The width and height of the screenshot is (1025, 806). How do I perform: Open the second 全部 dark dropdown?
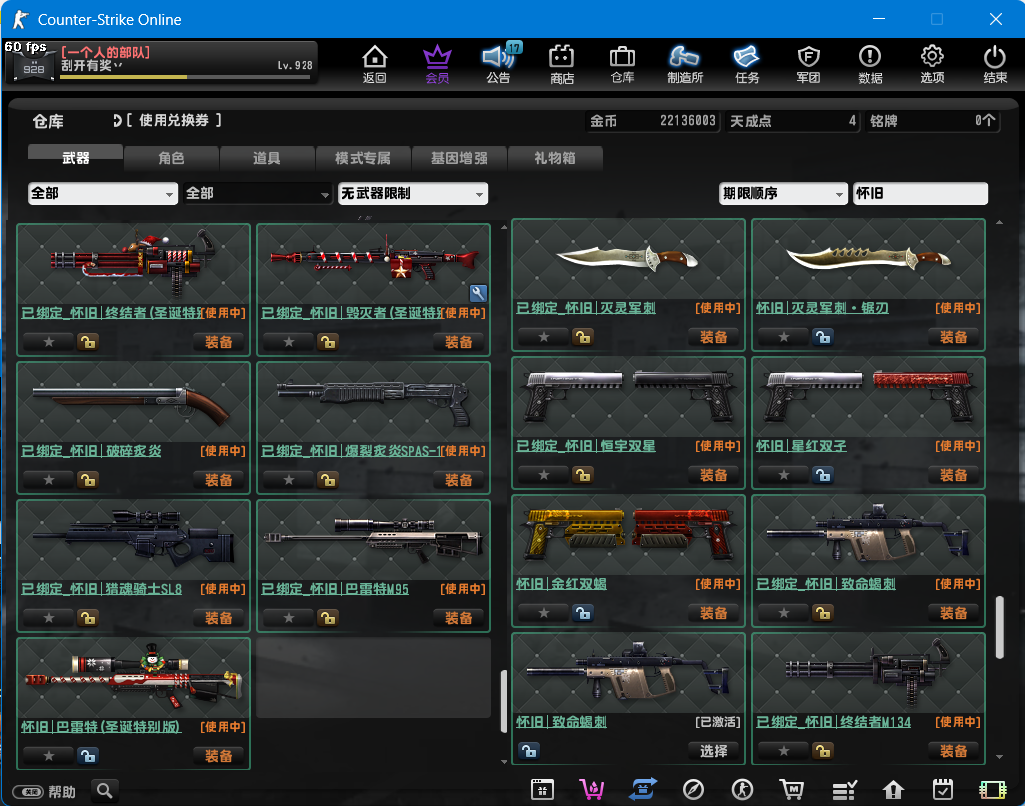tap(258, 193)
